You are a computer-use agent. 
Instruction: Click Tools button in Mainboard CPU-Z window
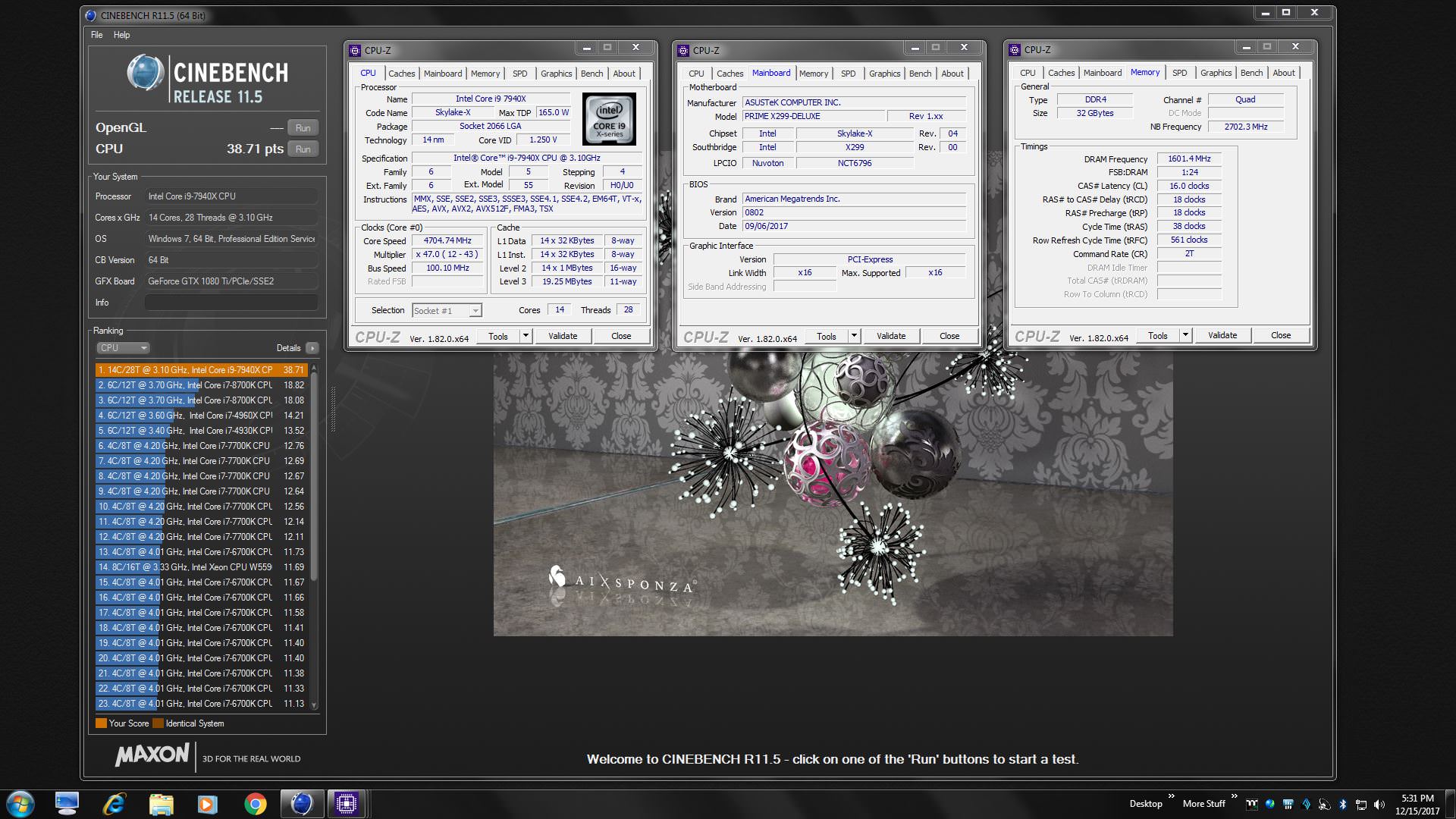coord(827,336)
